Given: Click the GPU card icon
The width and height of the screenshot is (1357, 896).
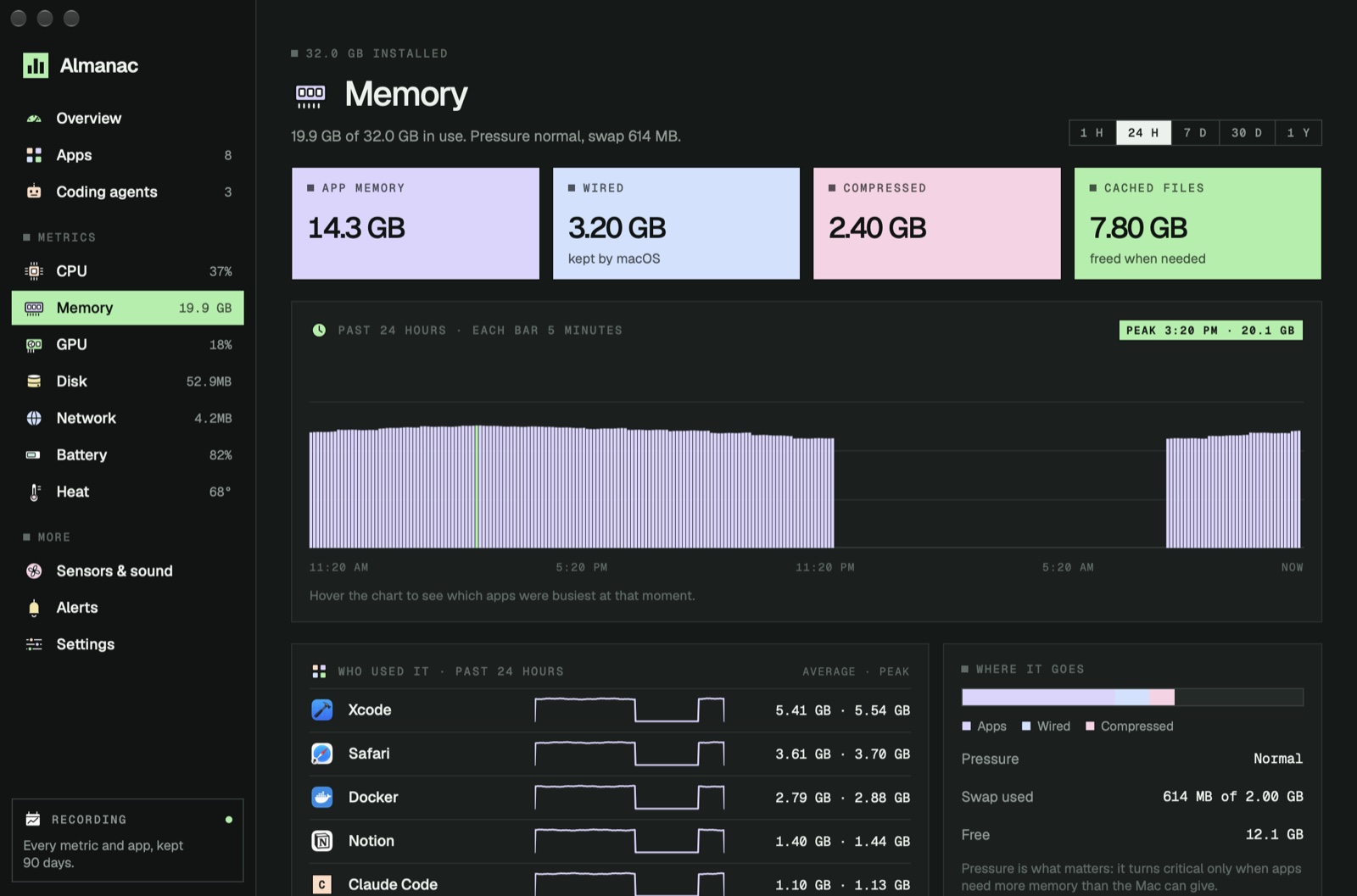Looking at the screenshot, I should 34,345.
